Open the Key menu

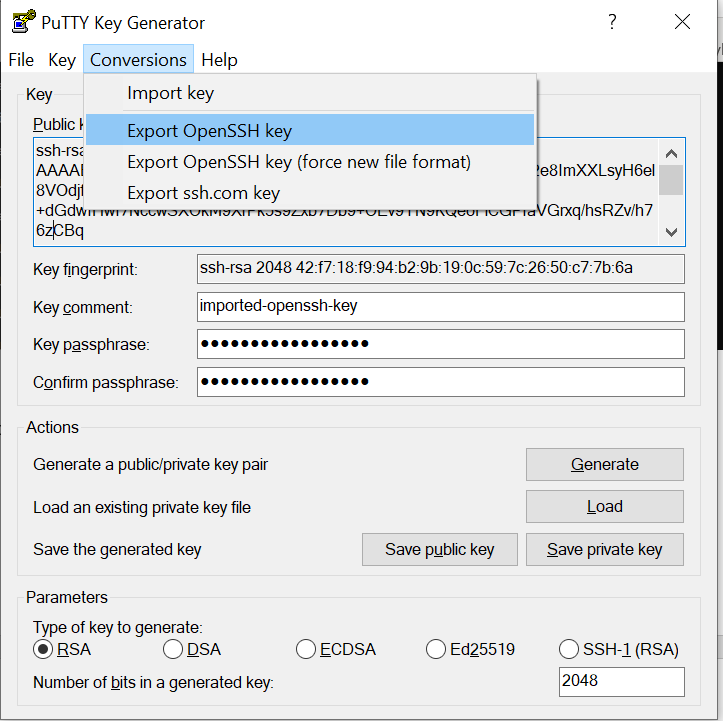(62, 60)
